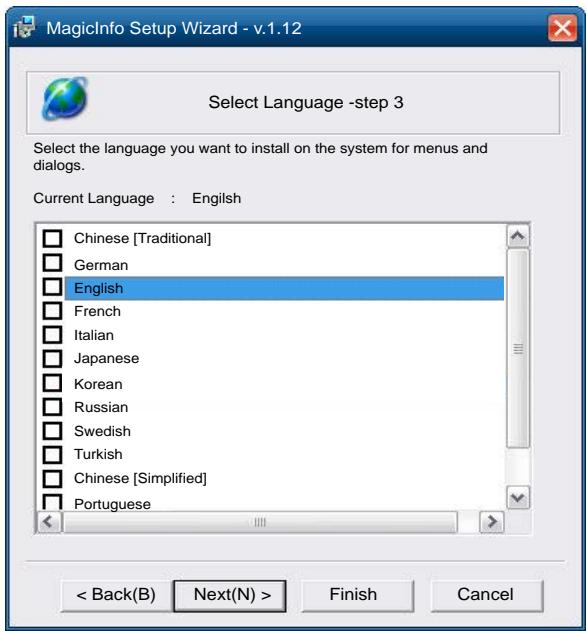The image size is (587, 631).
Task: Close the MagicInfo Setup Wizard window
Action: [x=562, y=28]
